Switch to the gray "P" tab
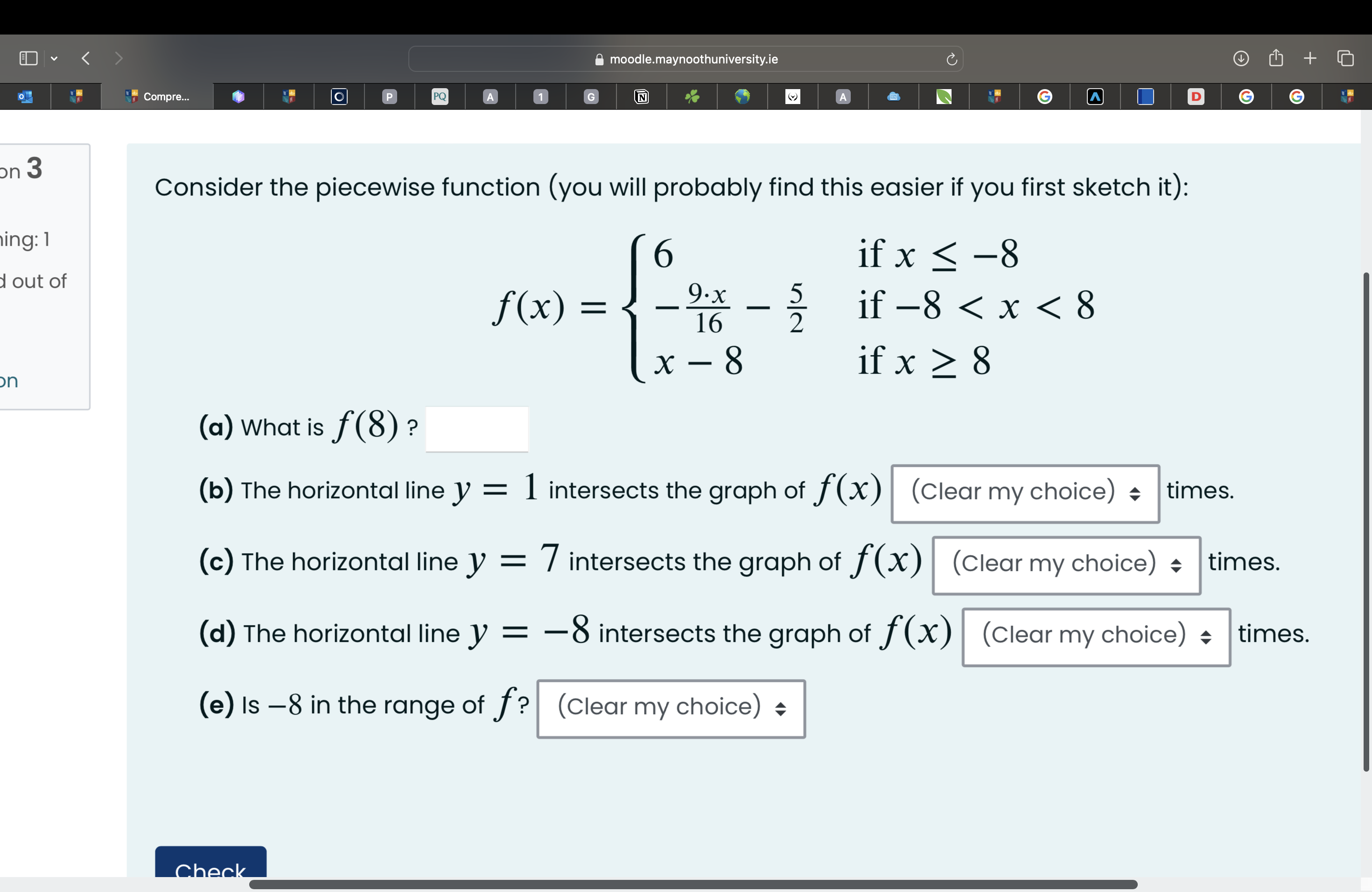1372x892 pixels. coord(390,96)
